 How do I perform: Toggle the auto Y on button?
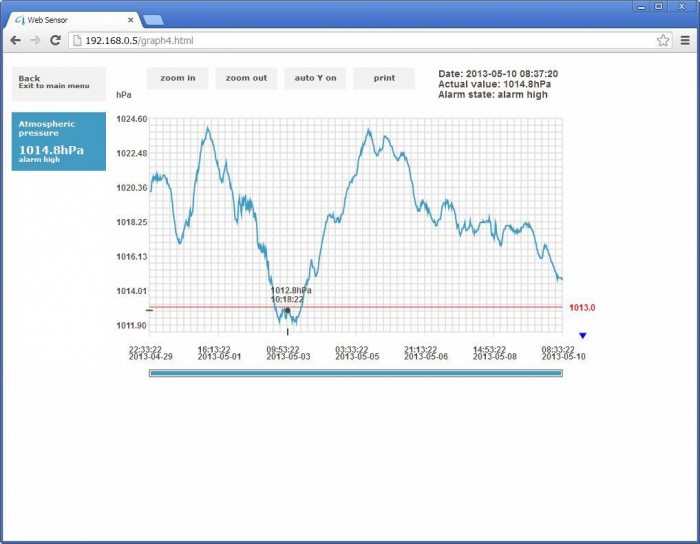(x=315, y=78)
